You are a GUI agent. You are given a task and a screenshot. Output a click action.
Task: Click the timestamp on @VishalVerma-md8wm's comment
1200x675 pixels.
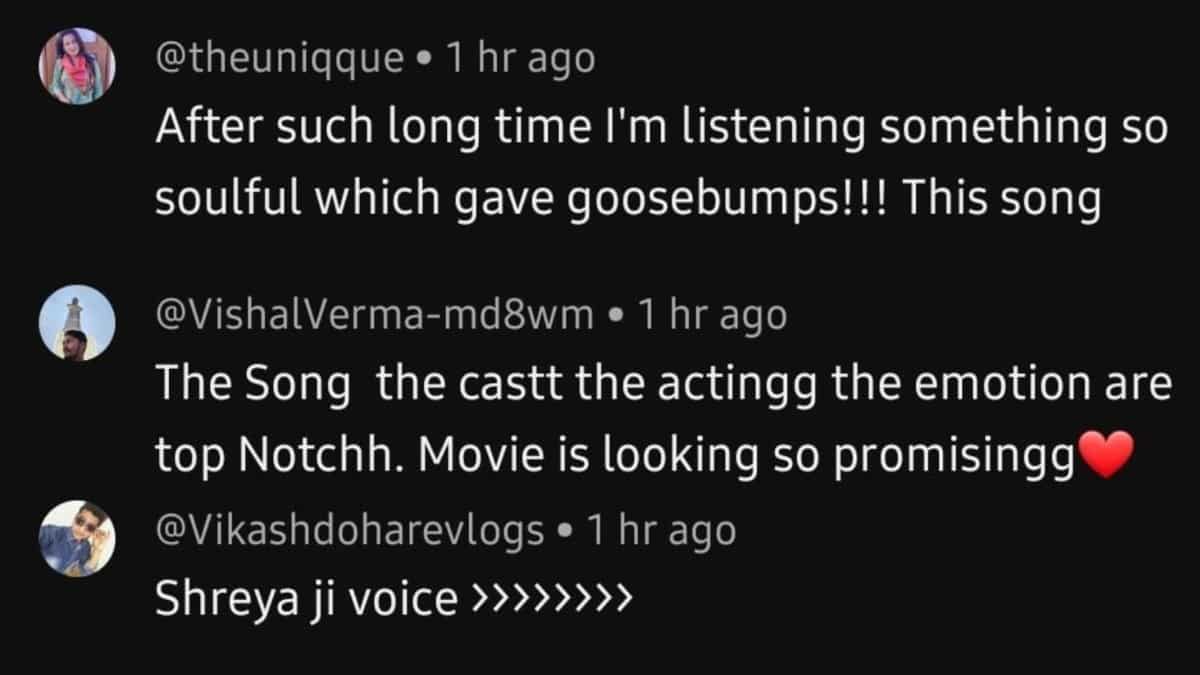(x=711, y=316)
